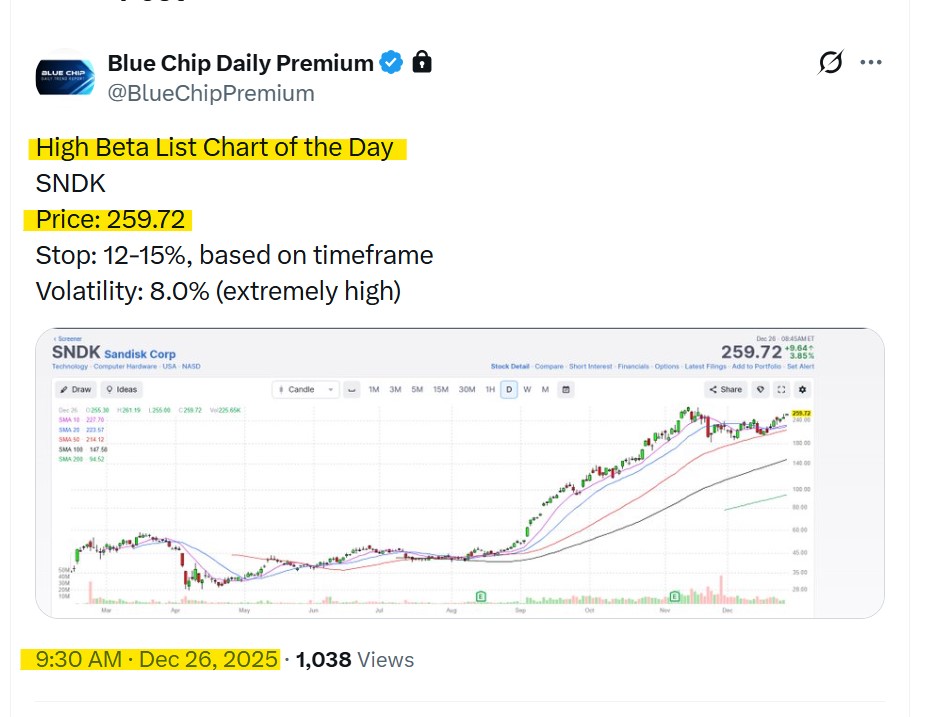Select the Draw tool button

point(75,389)
